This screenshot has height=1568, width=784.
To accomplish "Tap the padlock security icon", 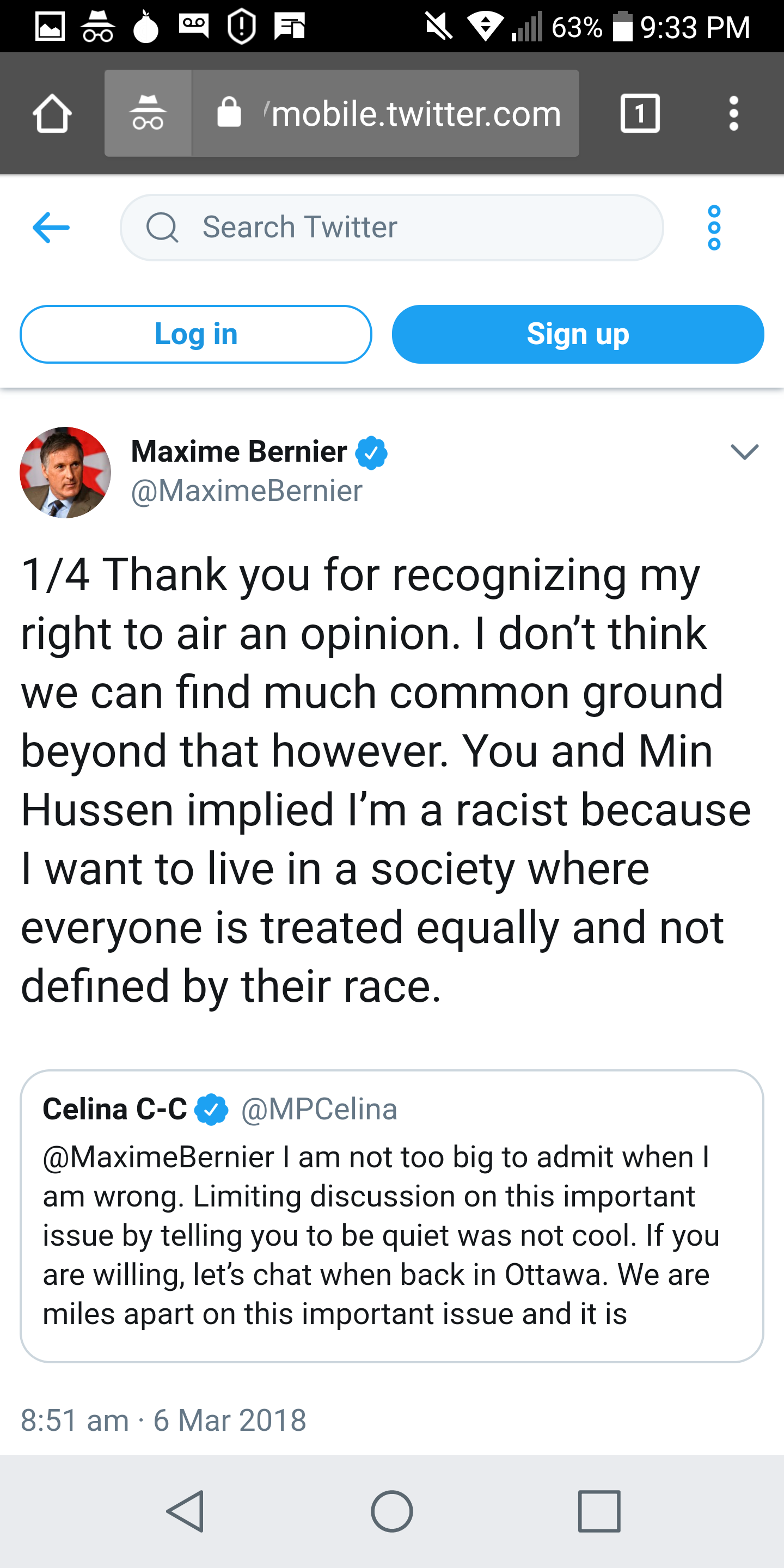I will pos(229,112).
